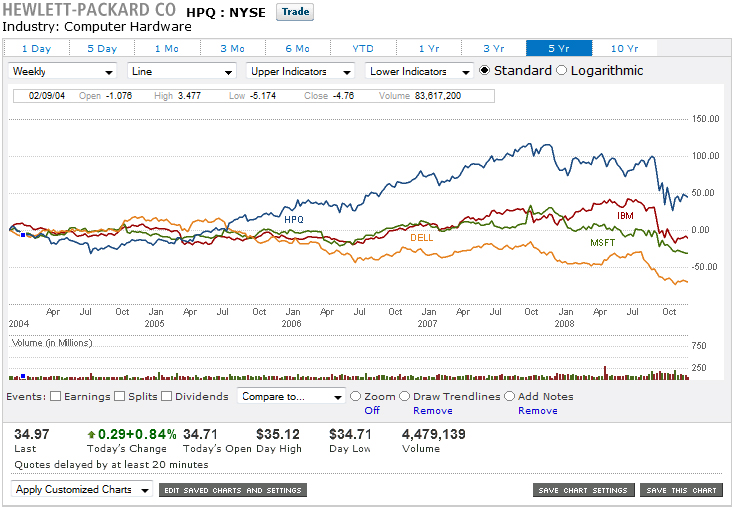Open the Line chart type dropdown
734x510 pixels.
coord(181,71)
